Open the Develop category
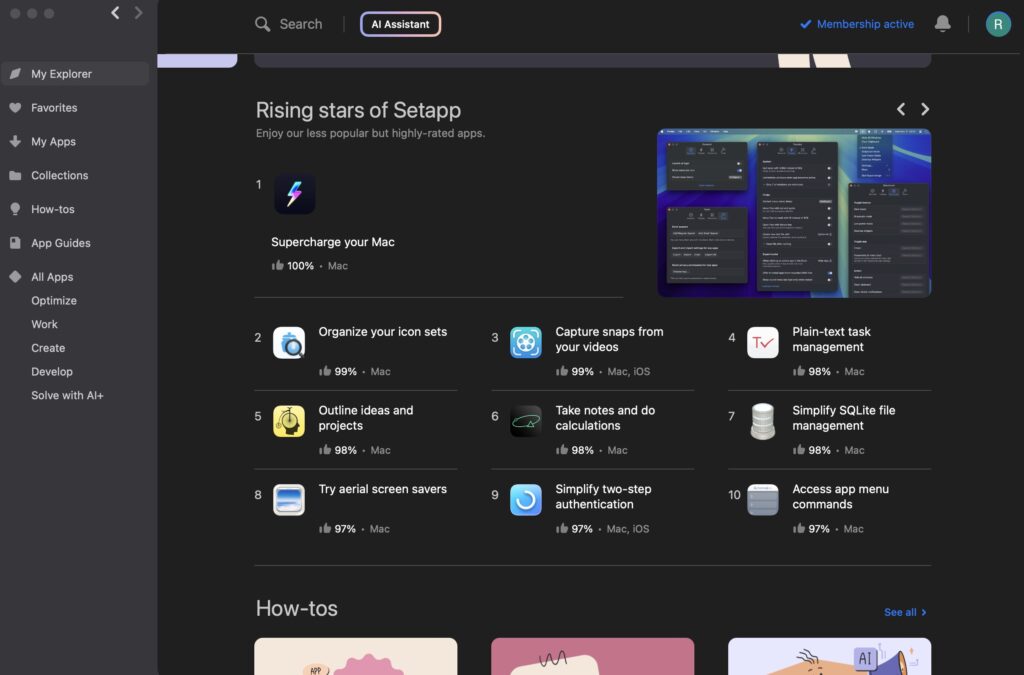The height and width of the screenshot is (675, 1024). (x=52, y=371)
